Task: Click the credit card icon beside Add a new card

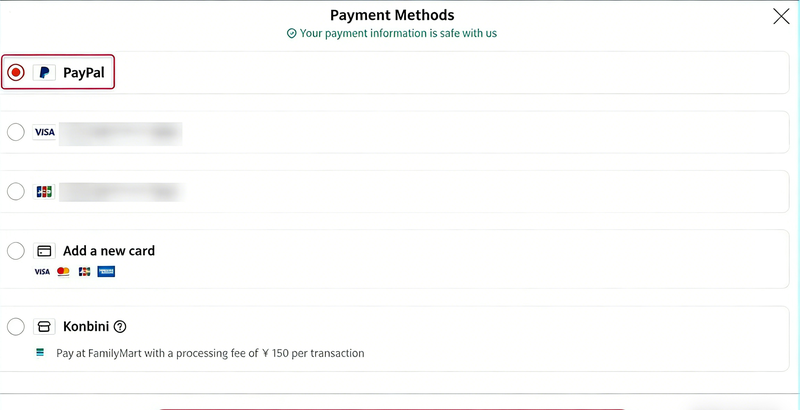Action: [44, 251]
